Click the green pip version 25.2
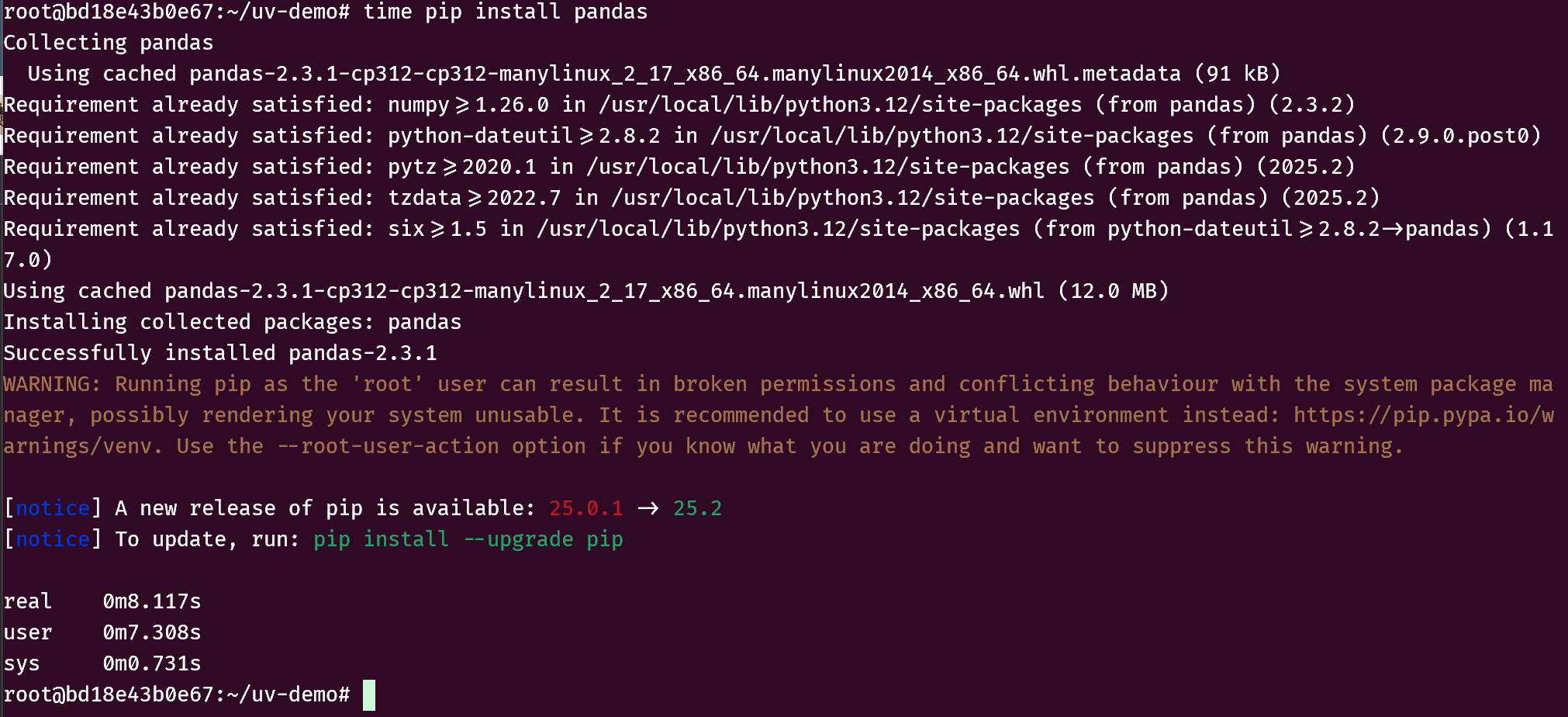This screenshot has height=717, width=1568. point(697,508)
